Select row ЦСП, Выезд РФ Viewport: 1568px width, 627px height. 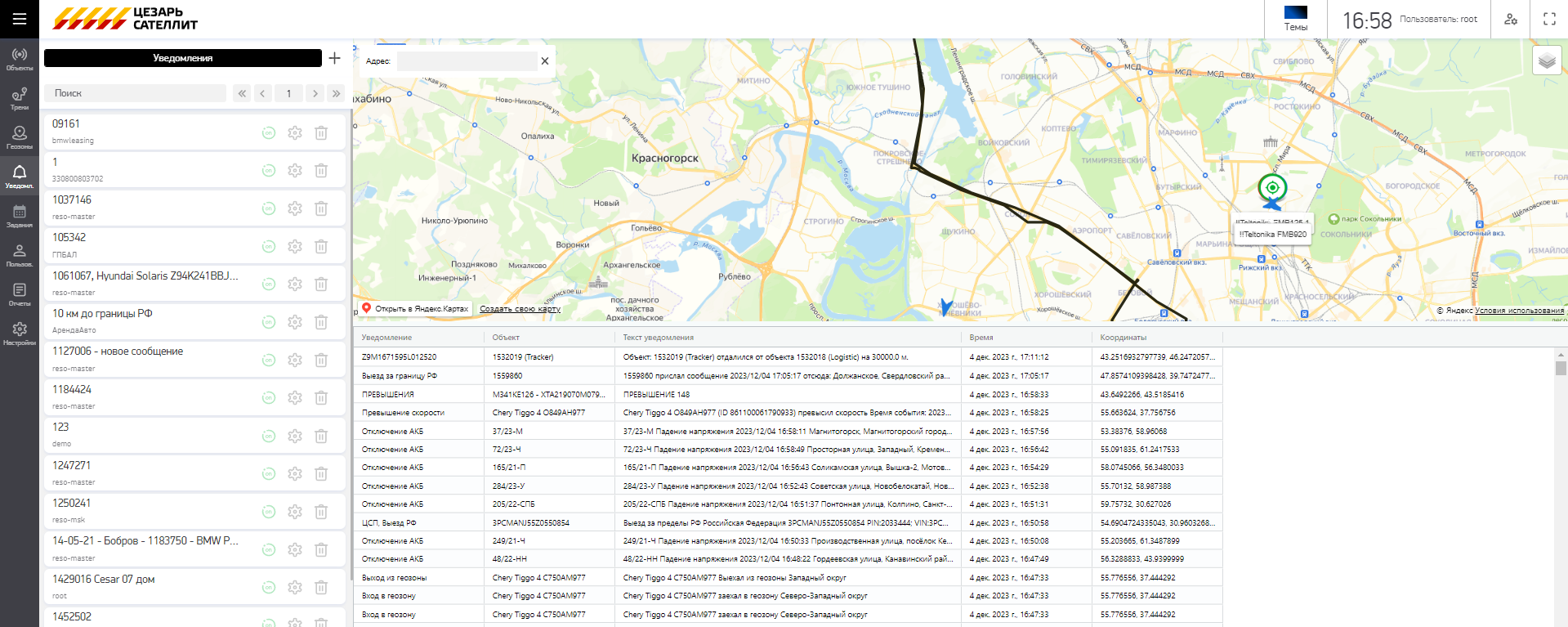(788, 522)
